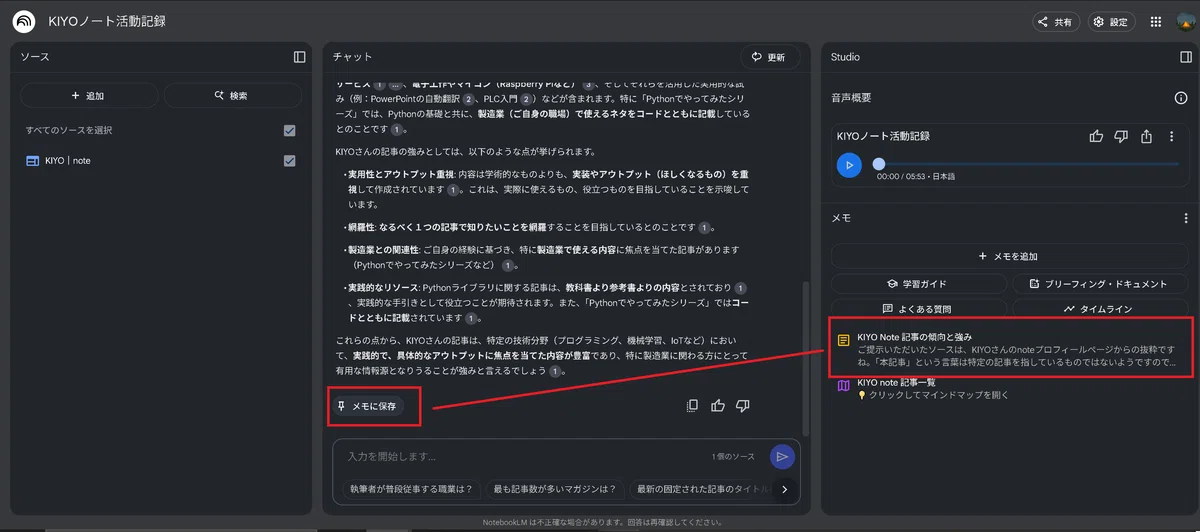1200x532 pixels.
Task: Click 検索 to discover sources
Action: (233, 96)
